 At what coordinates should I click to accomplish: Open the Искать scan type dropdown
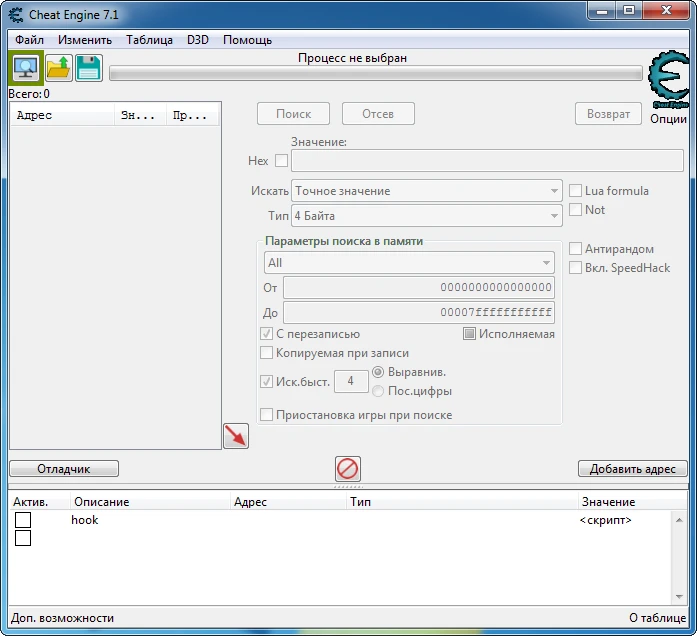[x=427, y=191]
